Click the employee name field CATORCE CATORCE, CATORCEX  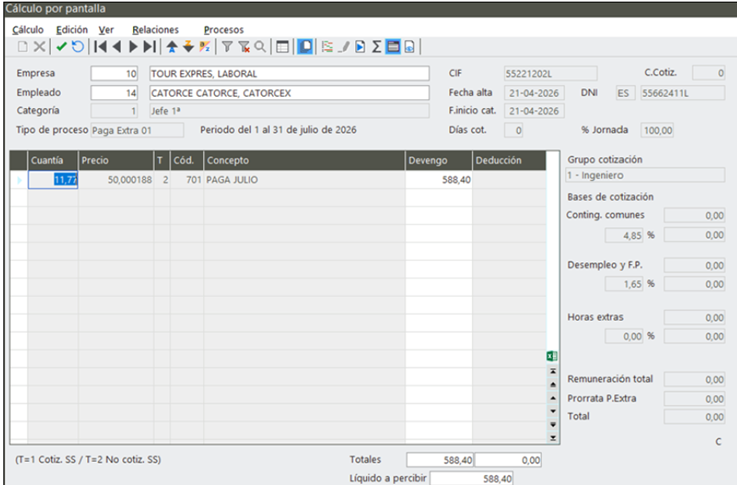coord(289,93)
